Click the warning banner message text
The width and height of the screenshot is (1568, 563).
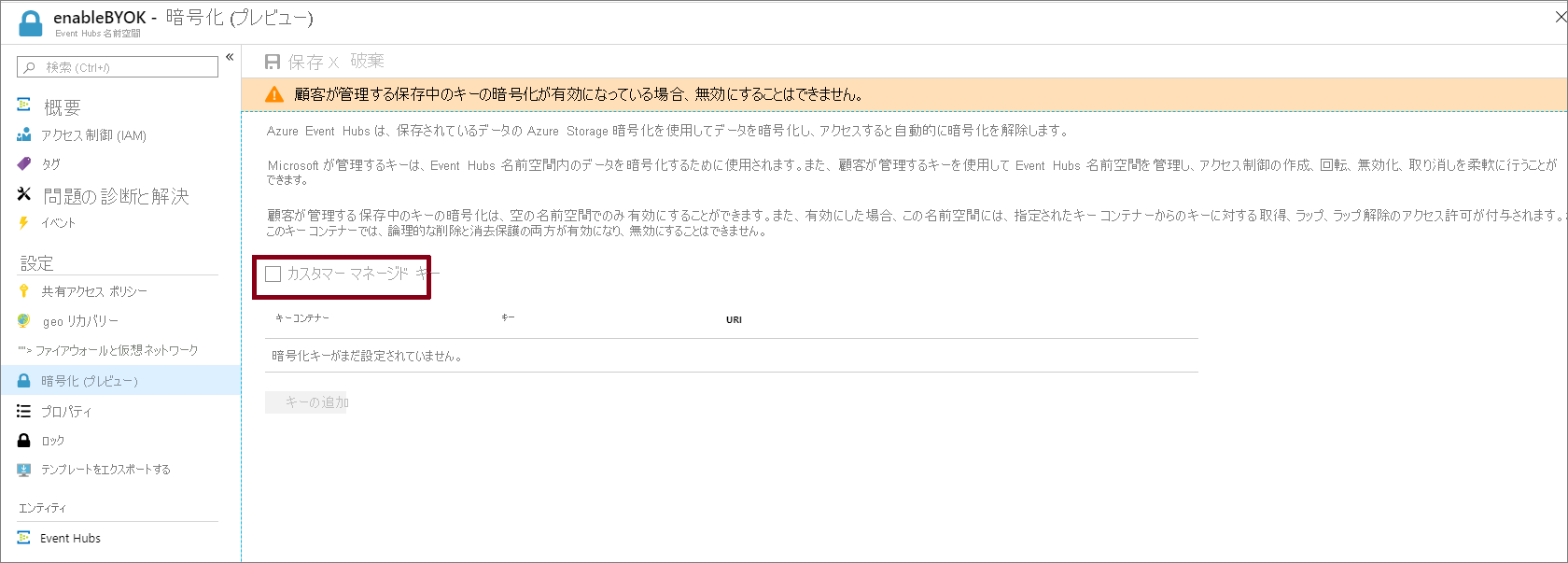coord(579,94)
